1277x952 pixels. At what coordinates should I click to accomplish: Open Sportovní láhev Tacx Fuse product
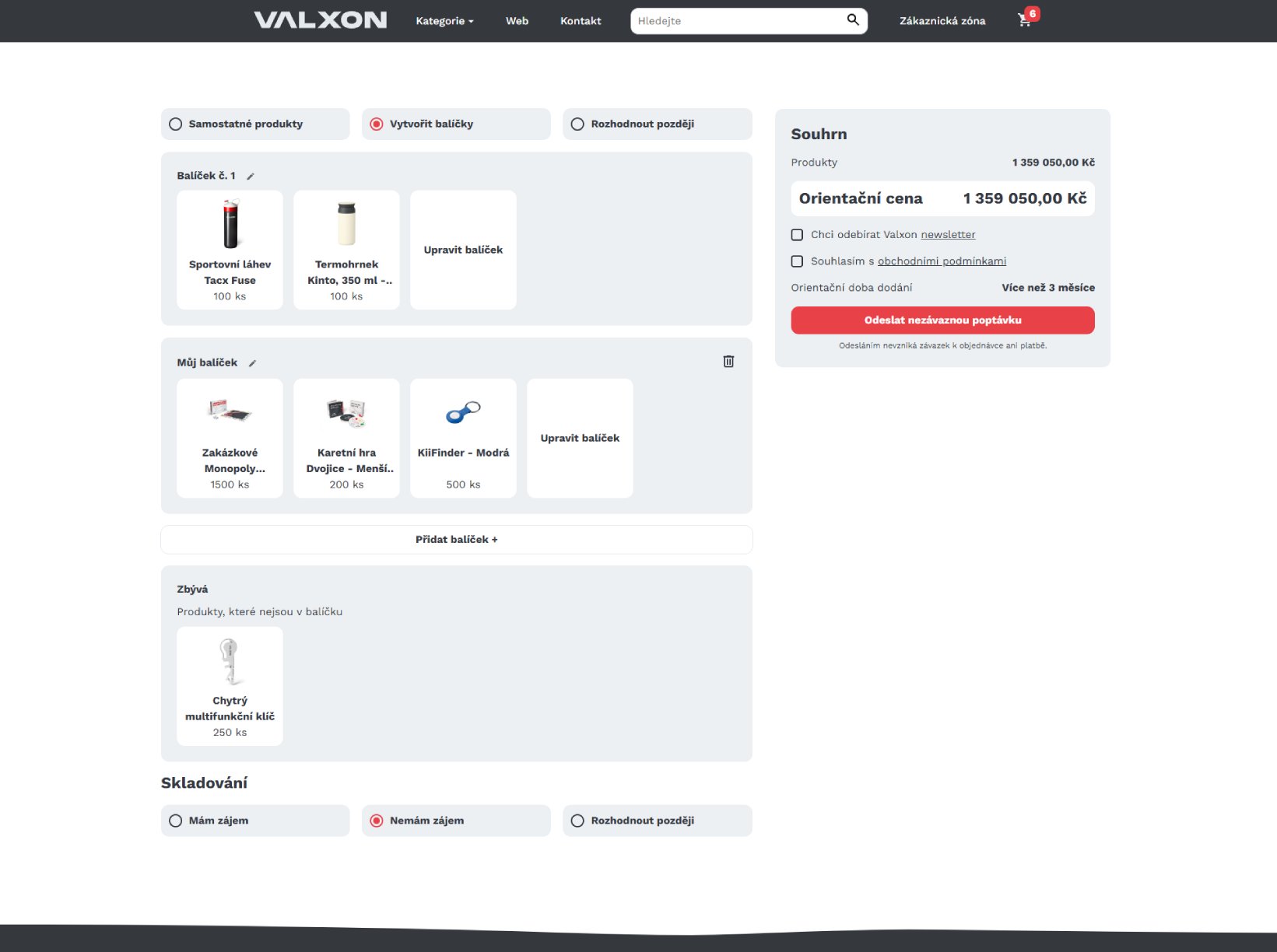tap(230, 250)
